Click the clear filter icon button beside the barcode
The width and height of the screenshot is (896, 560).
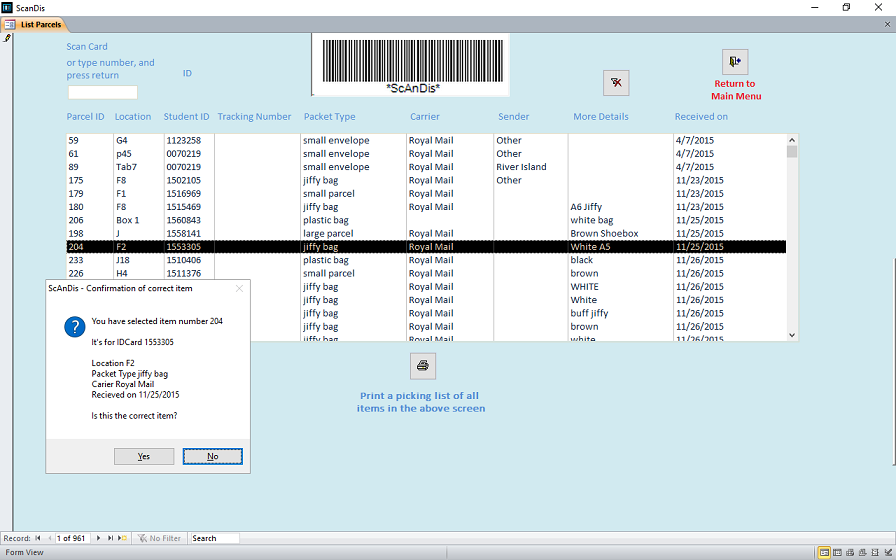click(616, 83)
